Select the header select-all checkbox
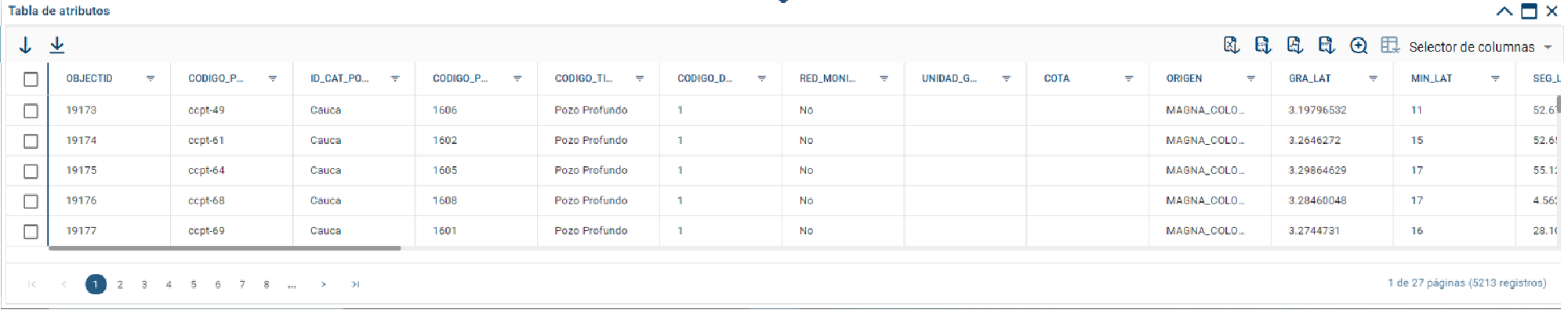 [x=31, y=79]
